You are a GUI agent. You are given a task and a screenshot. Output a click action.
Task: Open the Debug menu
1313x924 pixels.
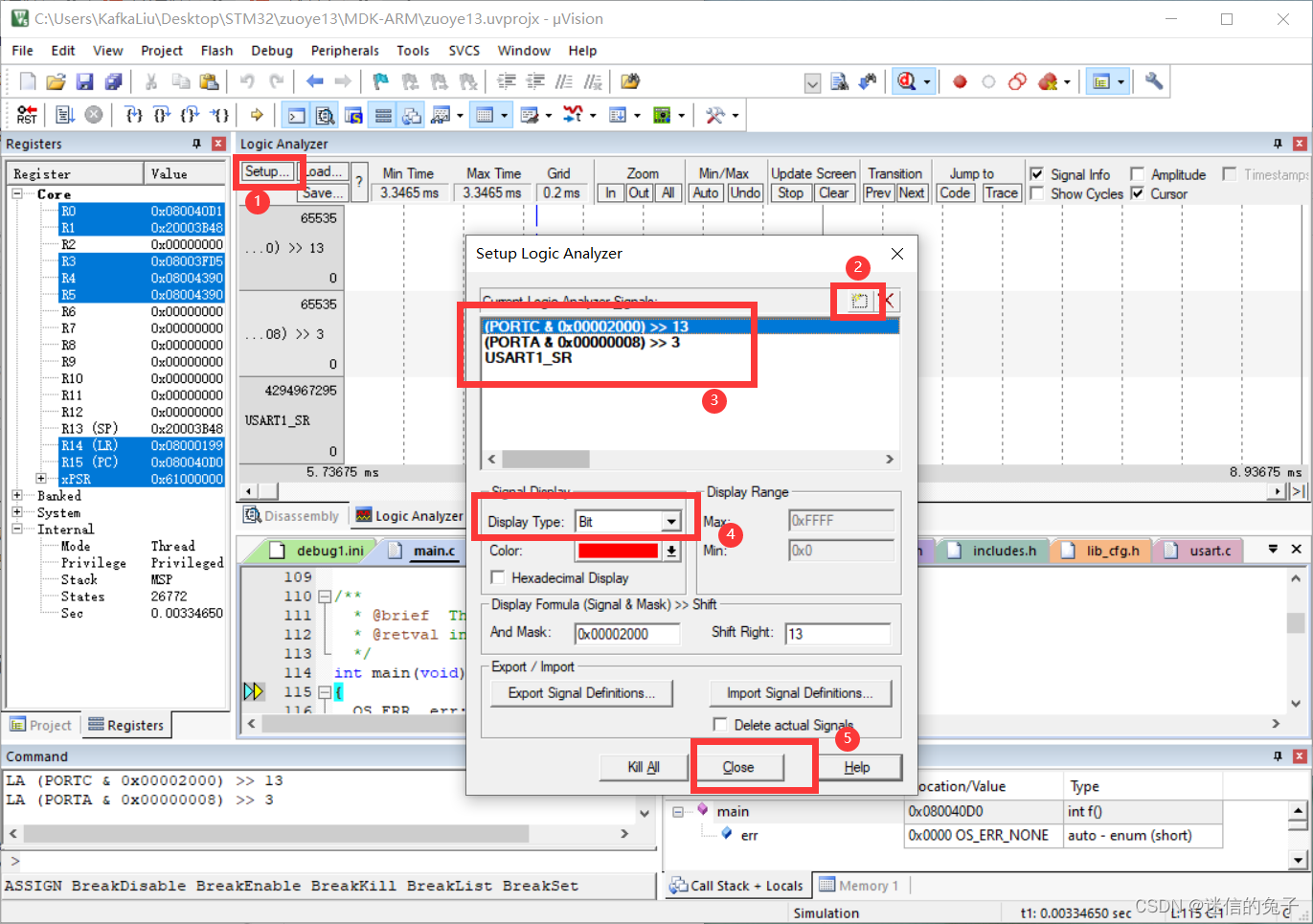point(272,51)
